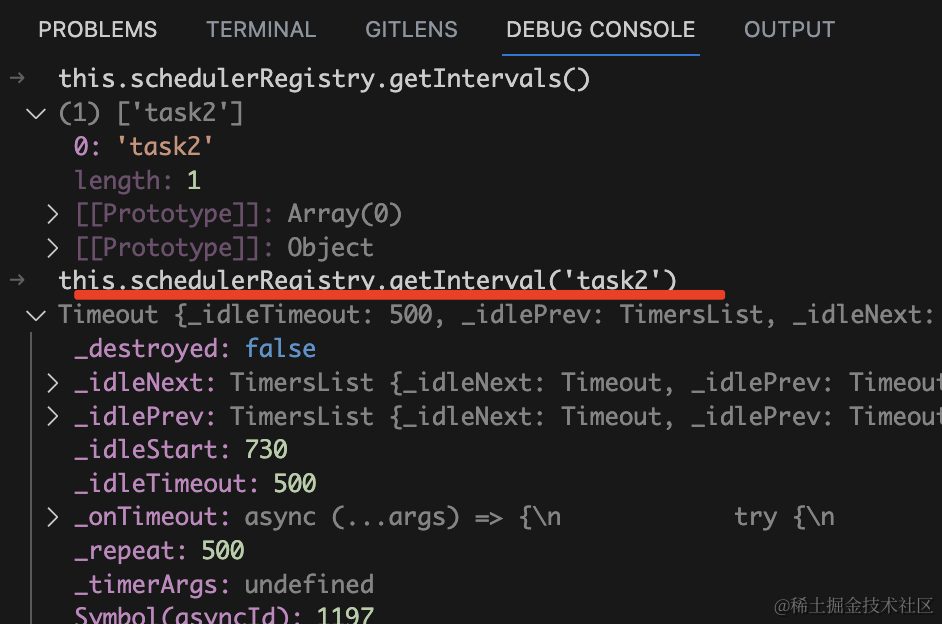Image resolution: width=942 pixels, height=624 pixels.
Task: Collapse the (1) ['task2'] array result
Action: pos(37,114)
